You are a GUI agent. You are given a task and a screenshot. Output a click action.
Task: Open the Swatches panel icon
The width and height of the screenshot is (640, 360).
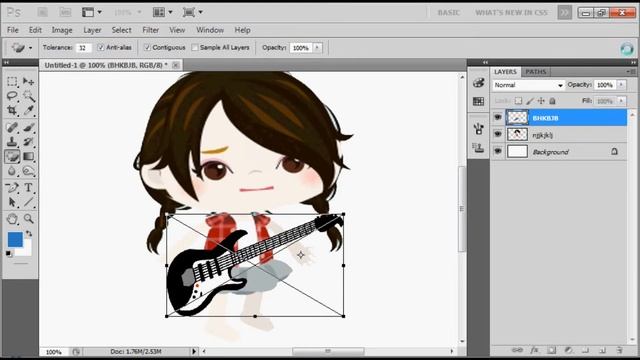(x=478, y=101)
